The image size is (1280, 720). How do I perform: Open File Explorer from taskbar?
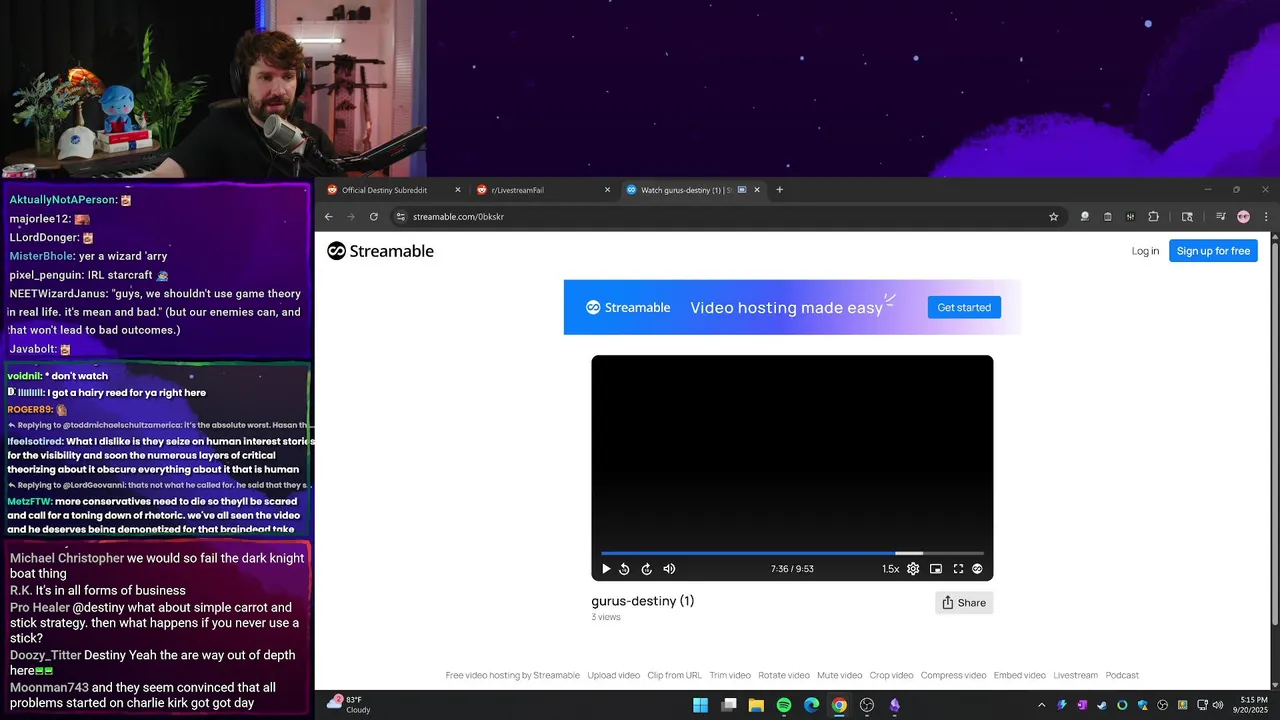coord(756,705)
